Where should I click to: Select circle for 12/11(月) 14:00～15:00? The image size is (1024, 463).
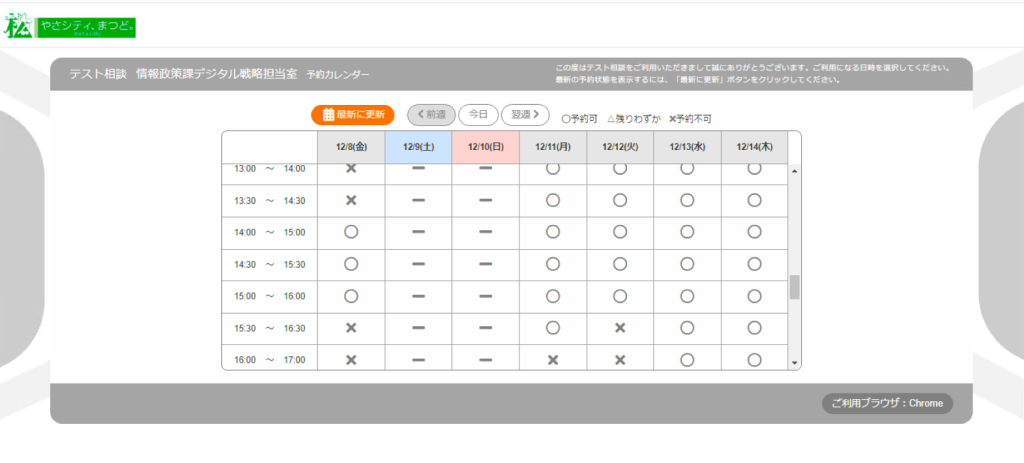pos(553,232)
